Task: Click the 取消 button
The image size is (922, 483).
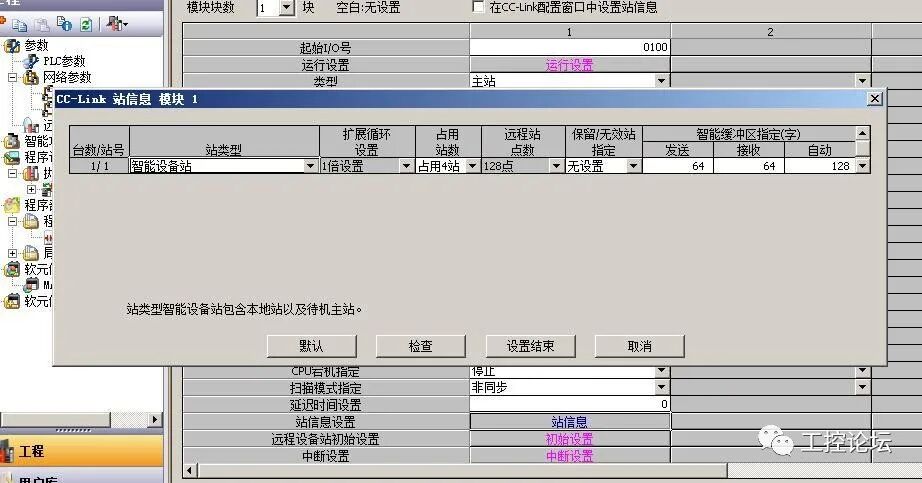Action: 639,346
